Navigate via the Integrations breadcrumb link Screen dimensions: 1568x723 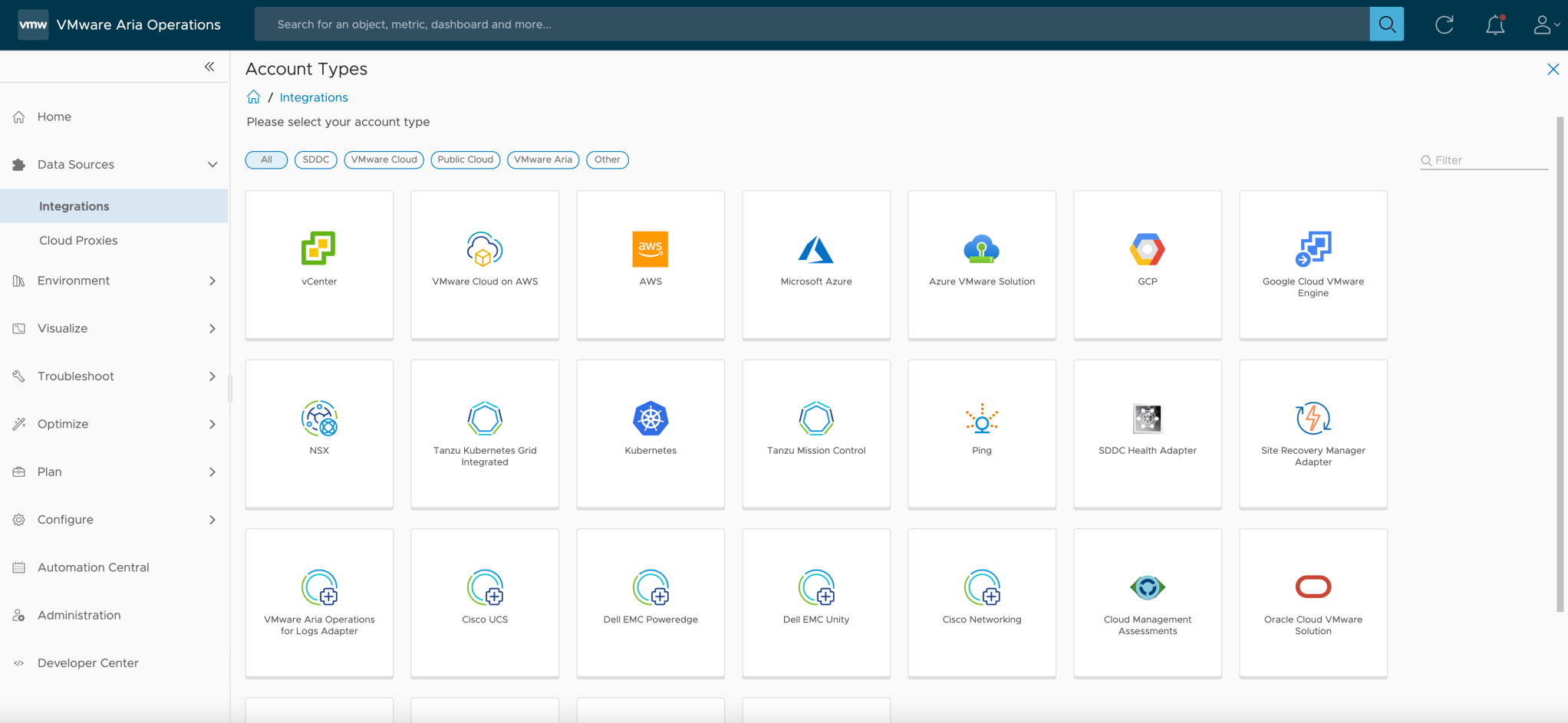(314, 97)
